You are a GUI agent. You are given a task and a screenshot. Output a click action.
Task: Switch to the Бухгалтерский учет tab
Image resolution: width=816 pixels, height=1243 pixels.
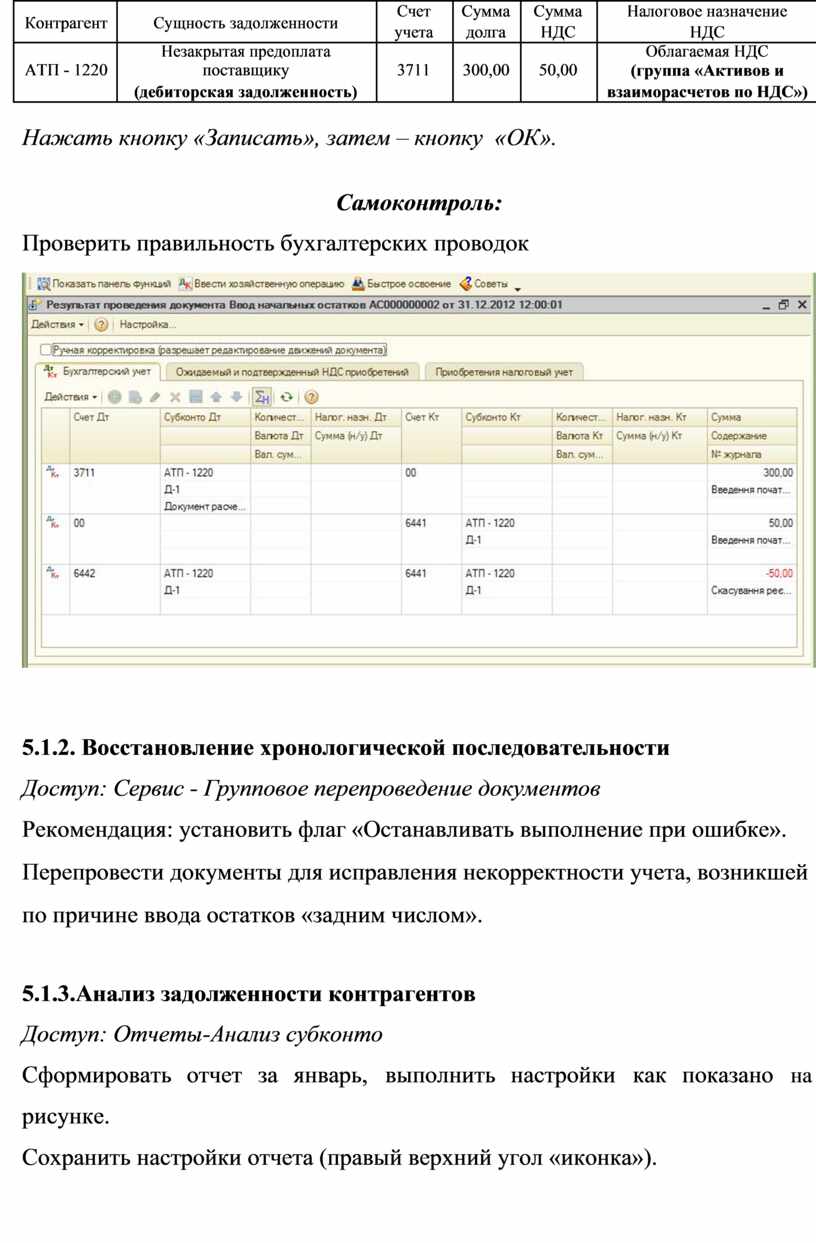98,372
